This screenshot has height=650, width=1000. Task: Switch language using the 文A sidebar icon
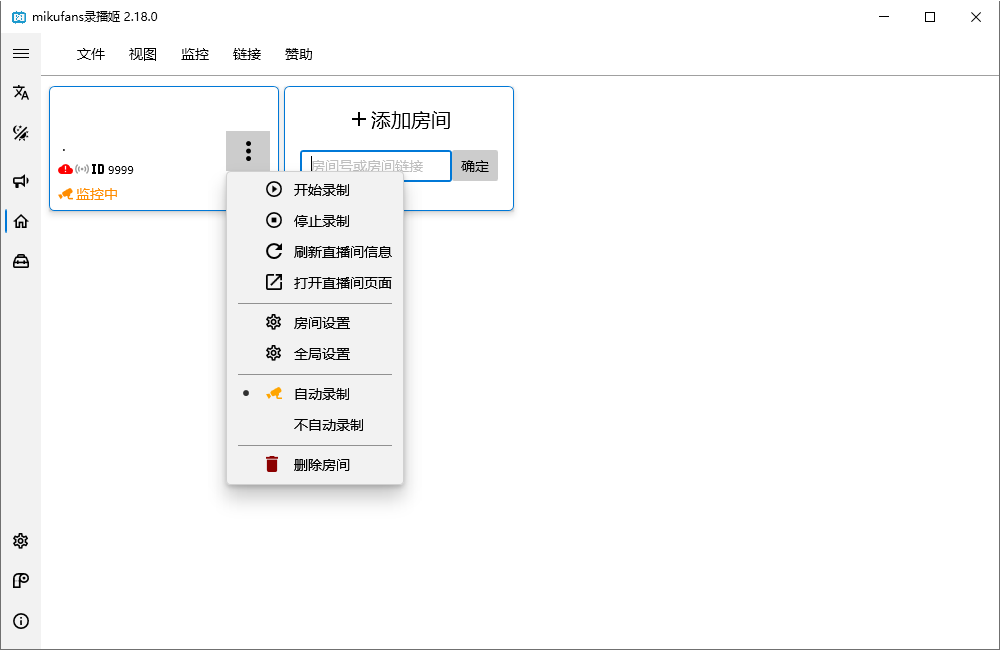[x=21, y=92]
